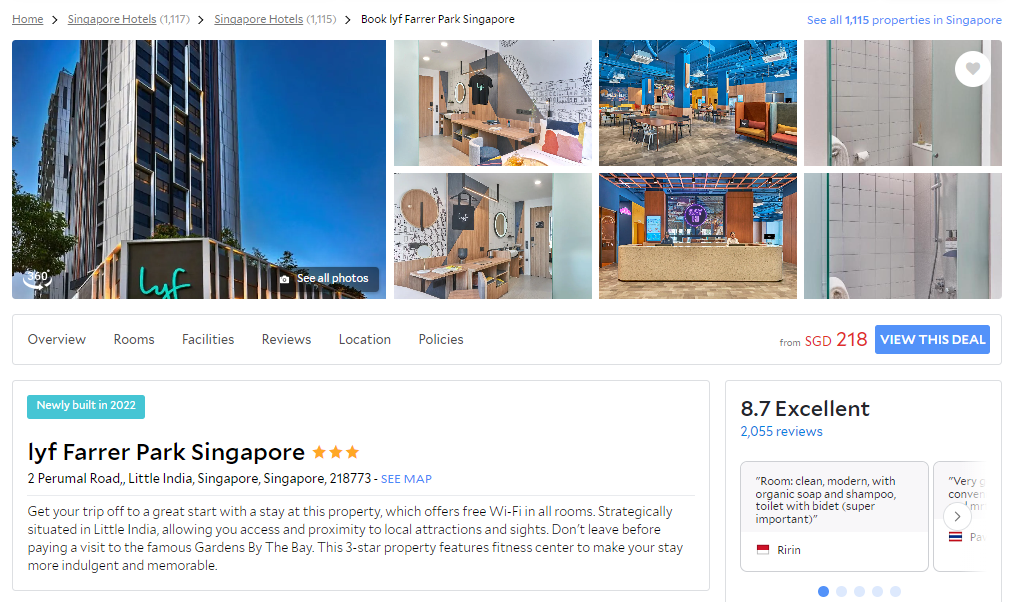Select the last review carousel dot
The height and width of the screenshot is (602, 1016).
pos(895,591)
